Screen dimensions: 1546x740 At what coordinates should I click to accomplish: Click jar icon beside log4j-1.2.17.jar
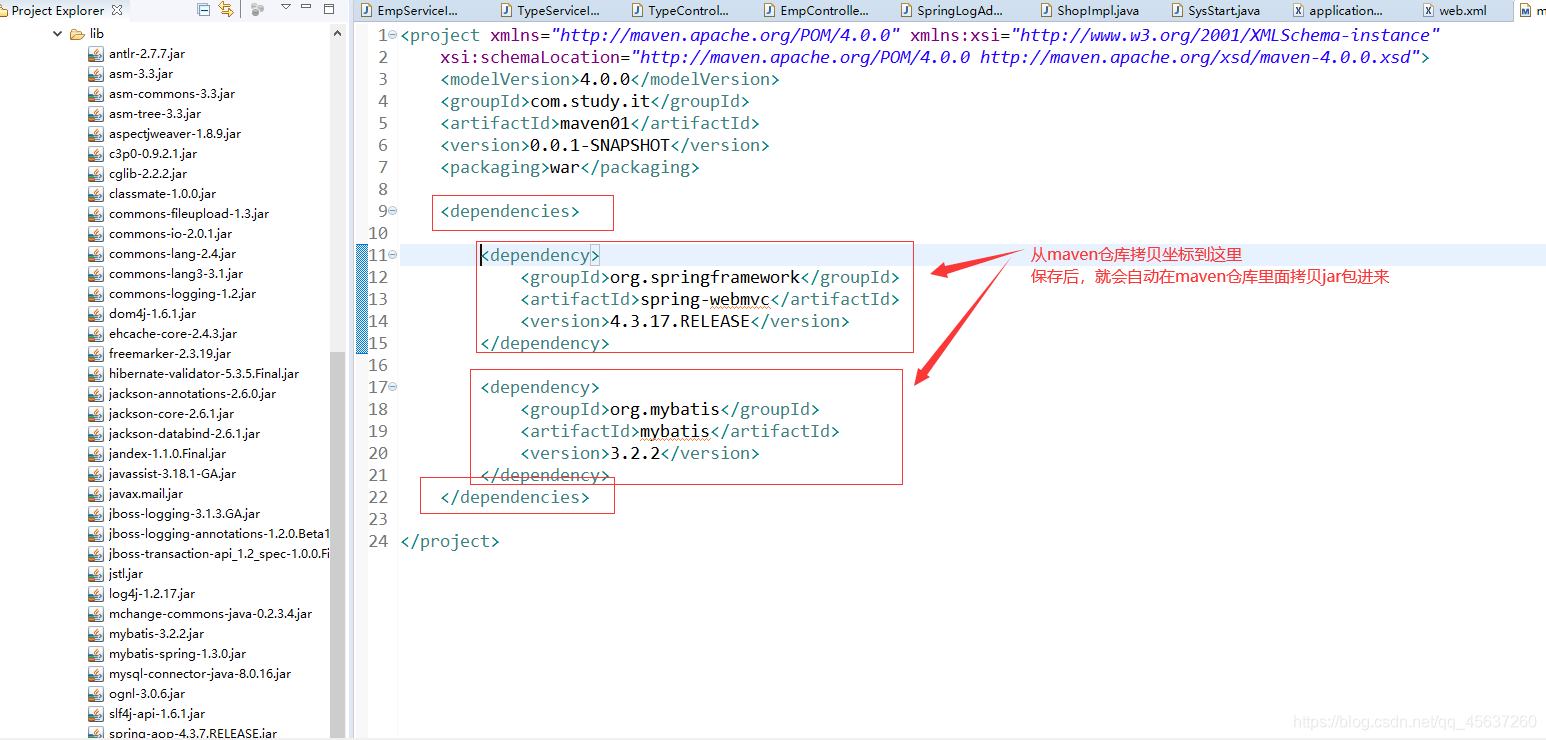(x=96, y=594)
